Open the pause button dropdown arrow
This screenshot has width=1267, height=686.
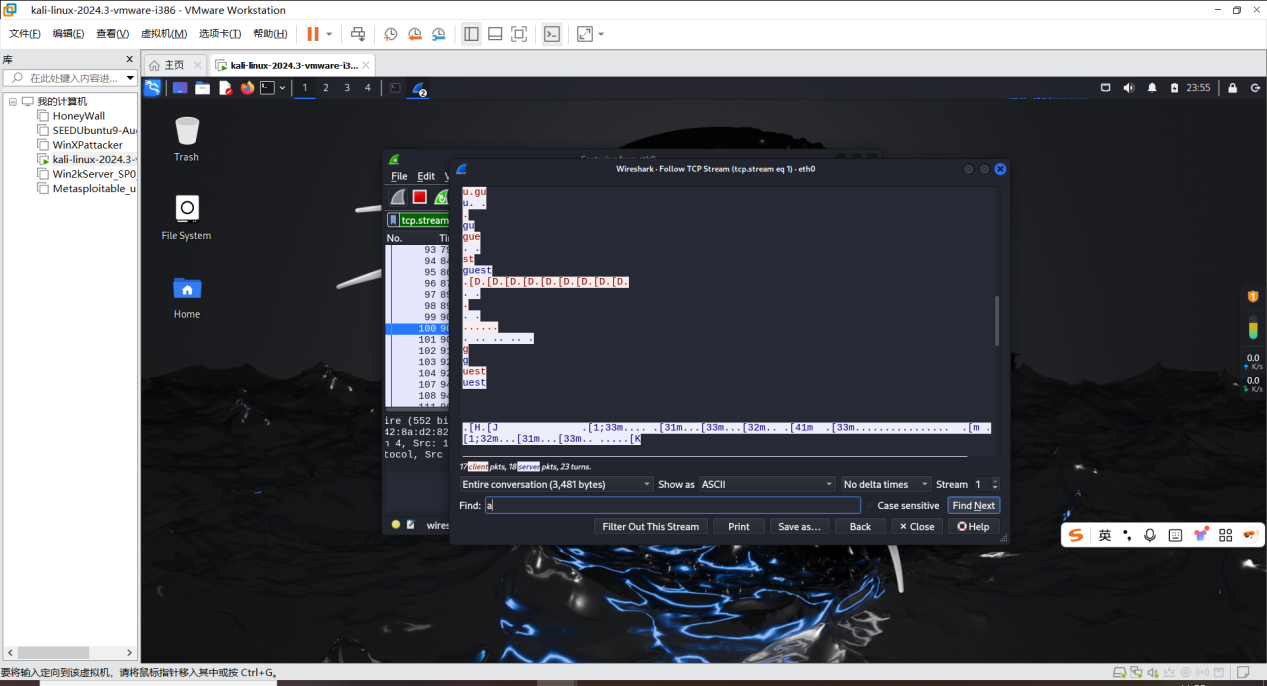click(x=329, y=34)
